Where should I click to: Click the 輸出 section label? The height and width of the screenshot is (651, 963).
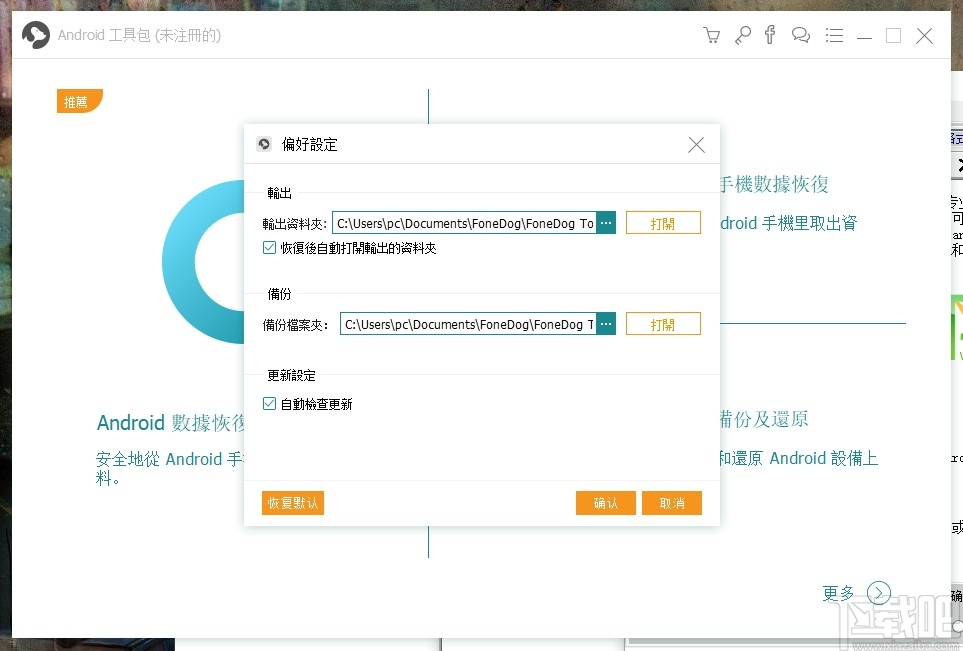(x=279, y=193)
